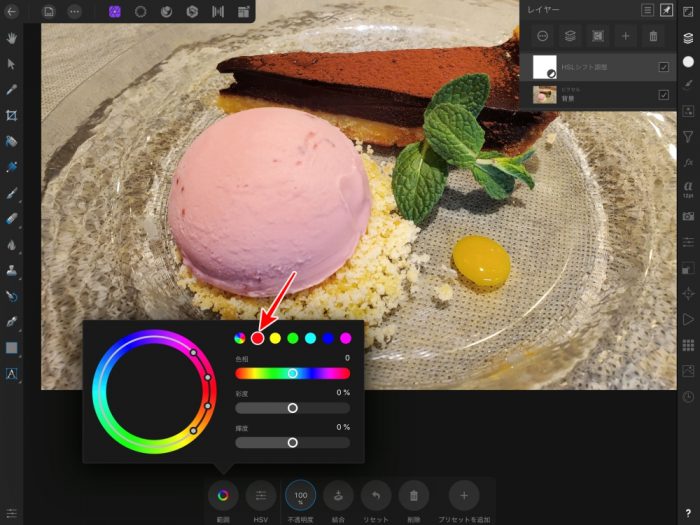
Task: Switch to the Tone Mapping persona
Action: 218,12
